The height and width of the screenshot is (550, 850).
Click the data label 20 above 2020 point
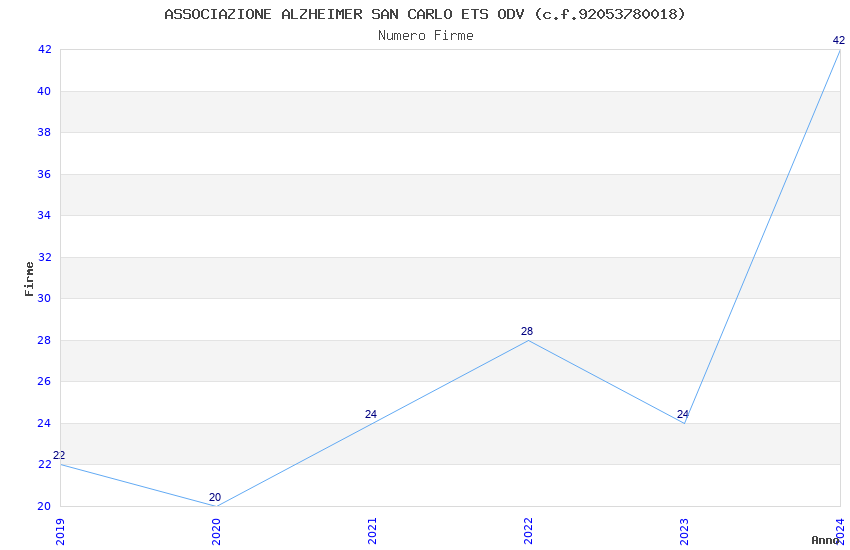(215, 497)
